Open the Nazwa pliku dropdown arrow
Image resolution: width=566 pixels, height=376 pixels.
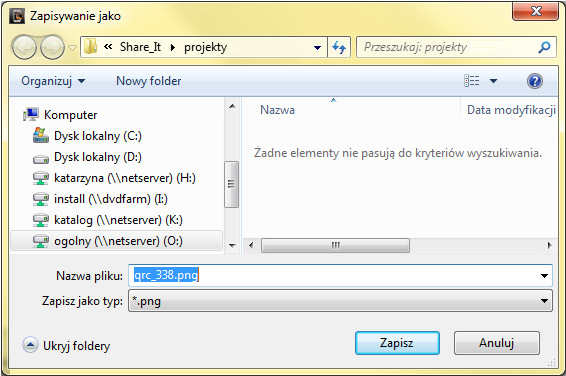(544, 276)
